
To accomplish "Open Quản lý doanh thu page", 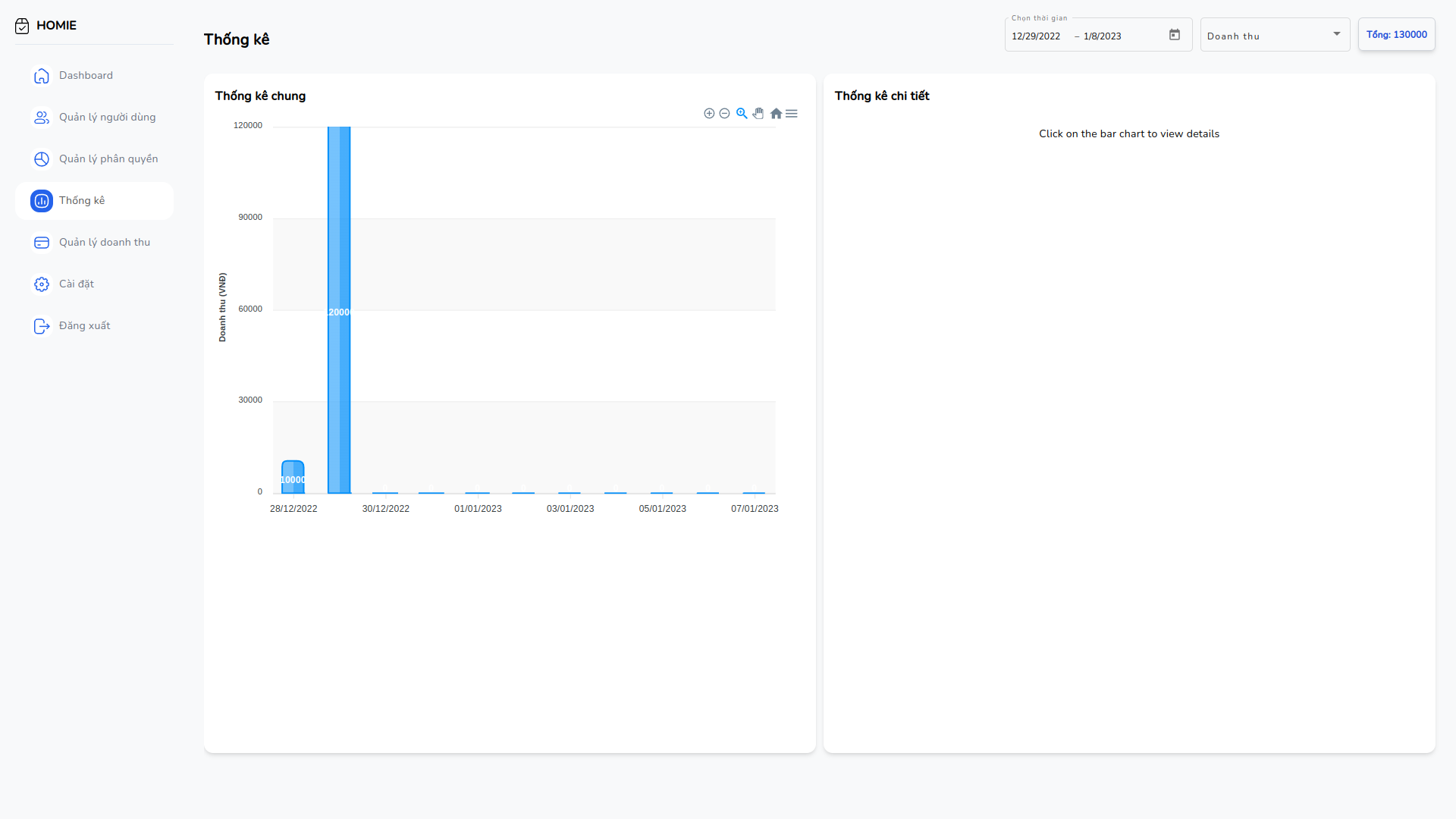I will (104, 243).
